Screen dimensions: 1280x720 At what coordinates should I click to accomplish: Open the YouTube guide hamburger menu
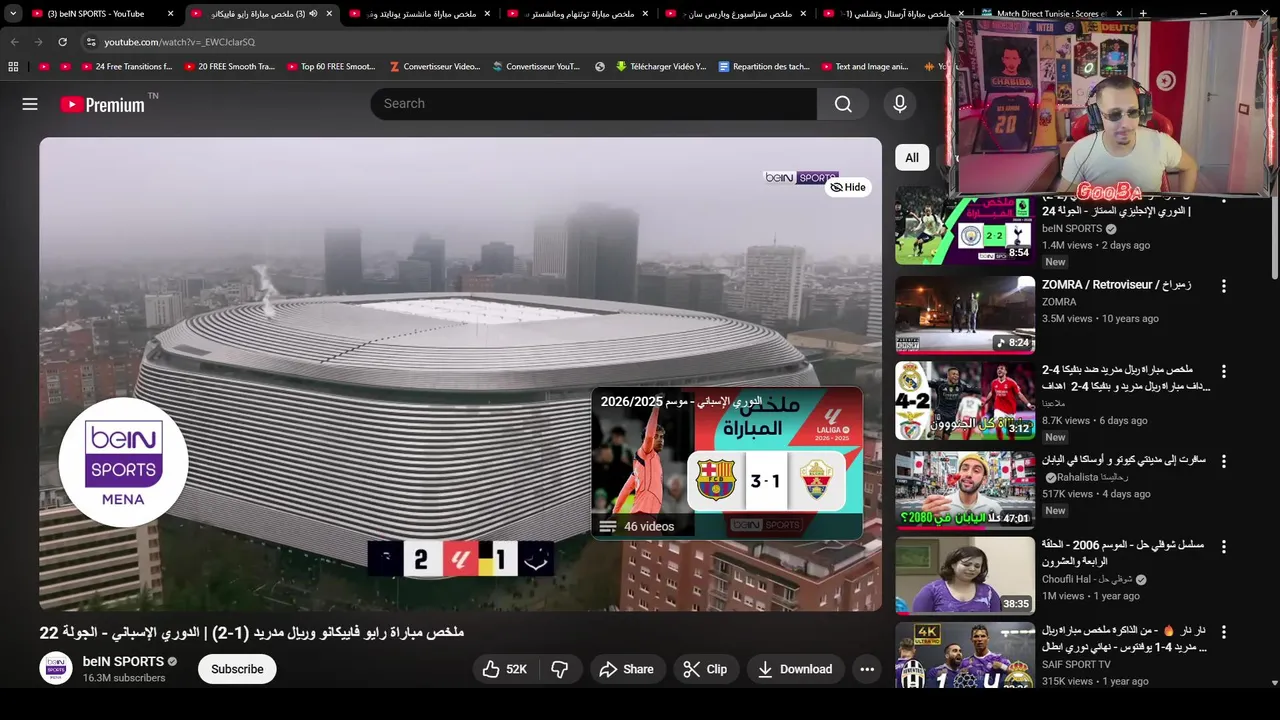[x=30, y=104]
